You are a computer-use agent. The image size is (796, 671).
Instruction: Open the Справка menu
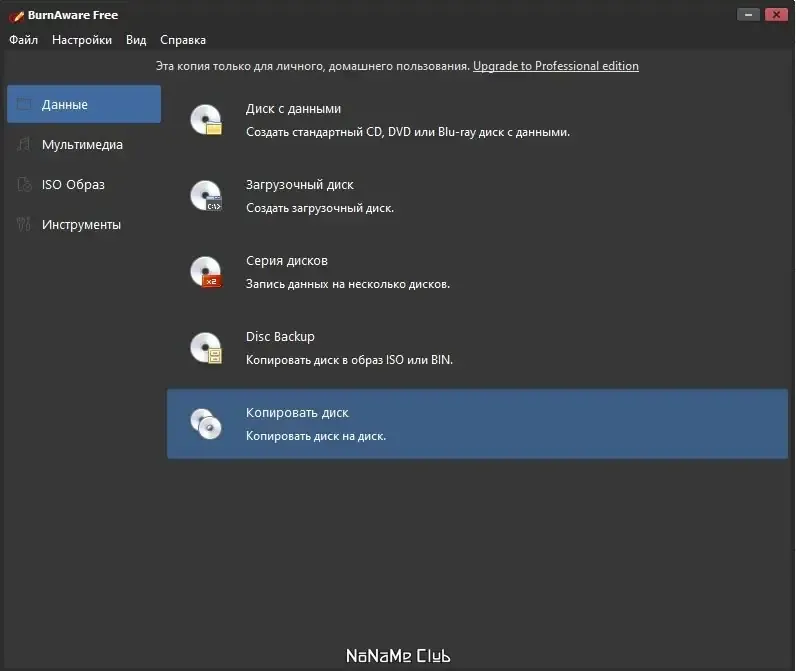(x=183, y=40)
